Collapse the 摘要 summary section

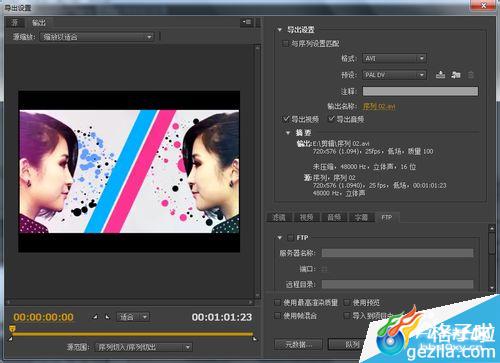288,133
